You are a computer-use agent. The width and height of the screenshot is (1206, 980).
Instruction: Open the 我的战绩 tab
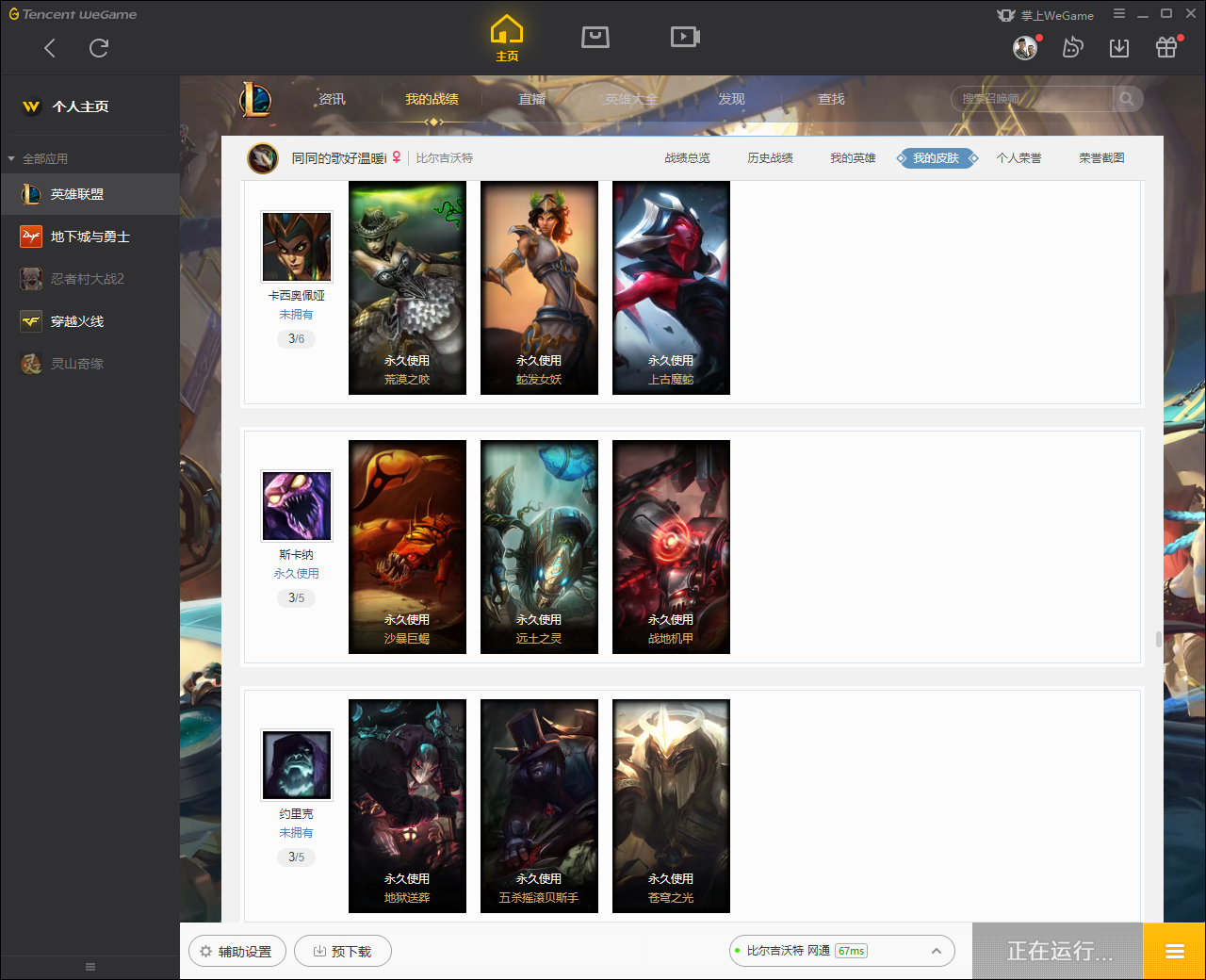[432, 99]
